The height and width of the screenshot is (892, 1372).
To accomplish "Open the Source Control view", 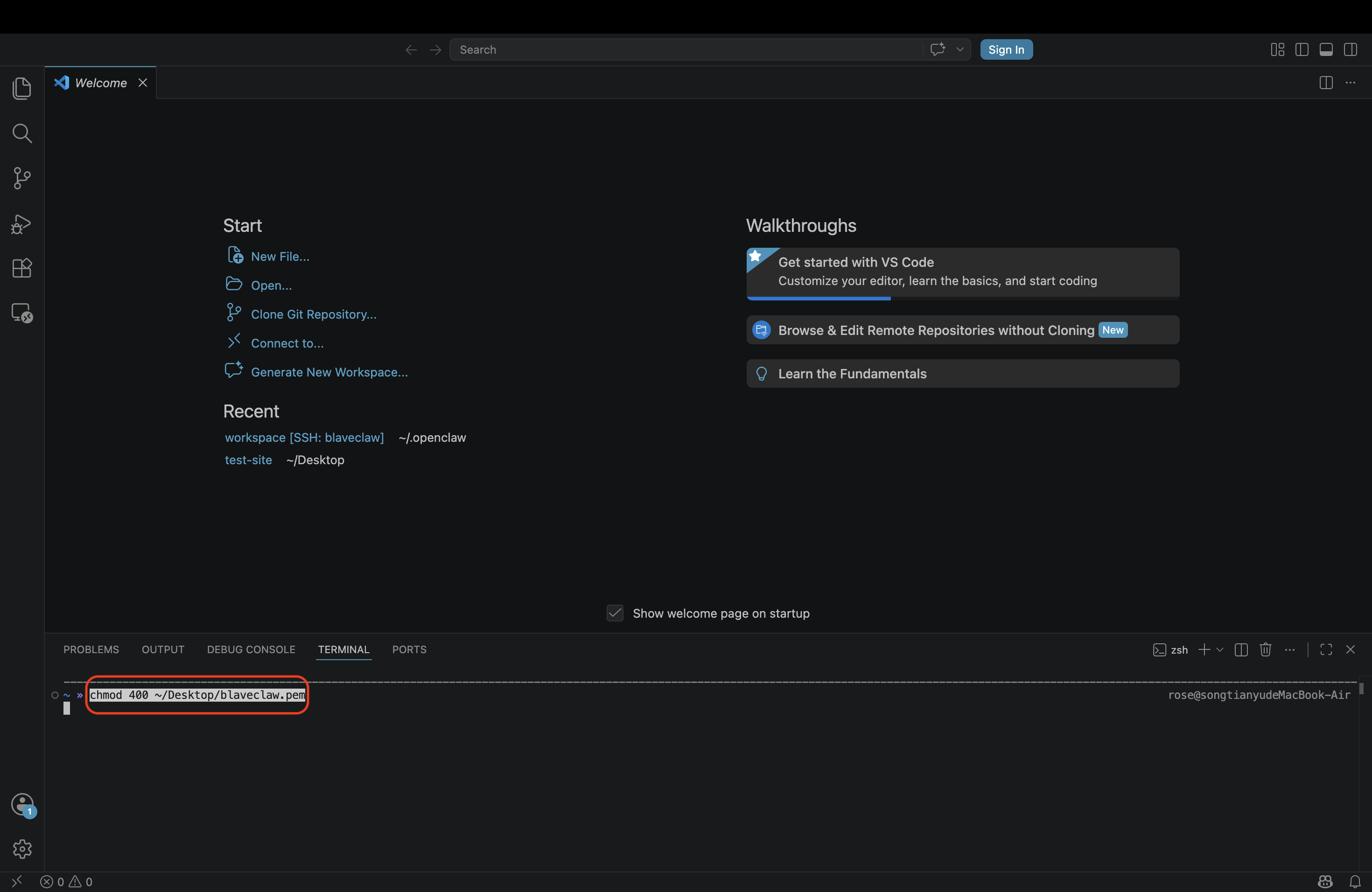I will pyautogui.click(x=22, y=178).
